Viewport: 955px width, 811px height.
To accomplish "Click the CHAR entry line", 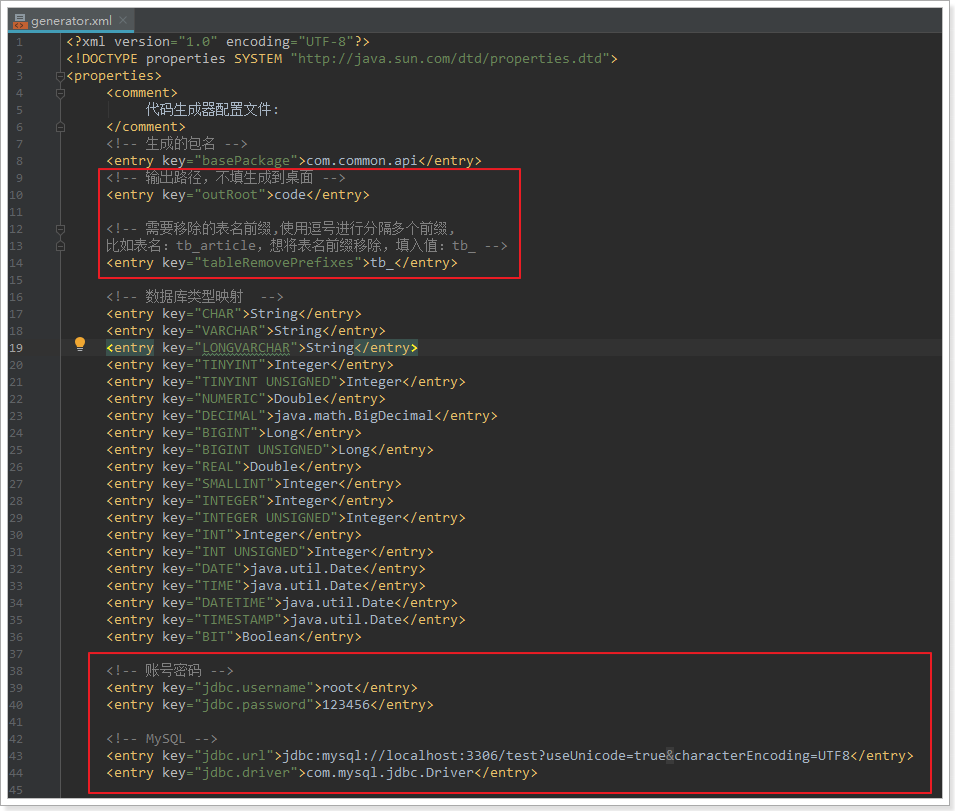I will (x=234, y=314).
